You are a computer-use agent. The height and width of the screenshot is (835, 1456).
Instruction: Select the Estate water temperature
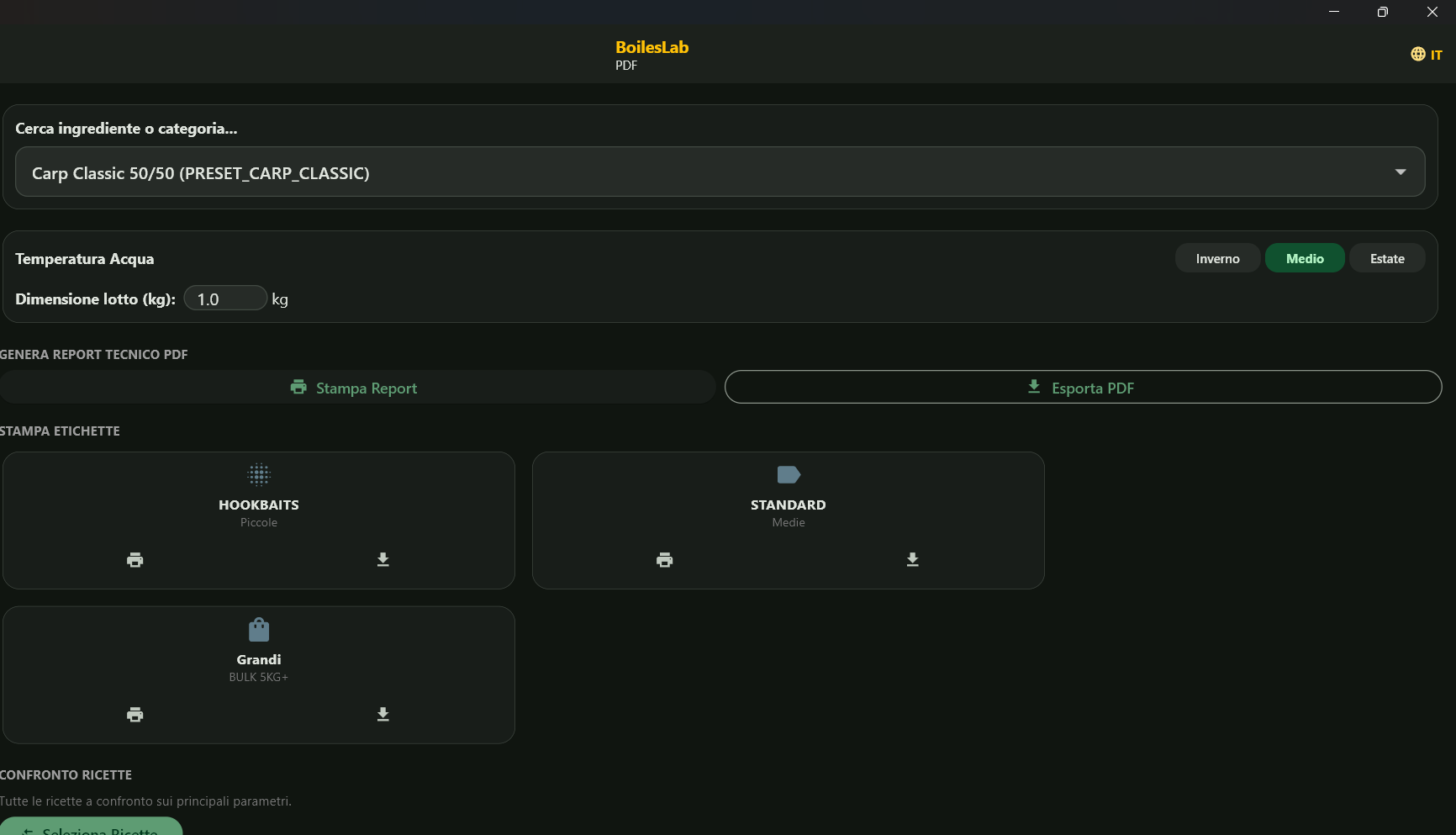1387,258
